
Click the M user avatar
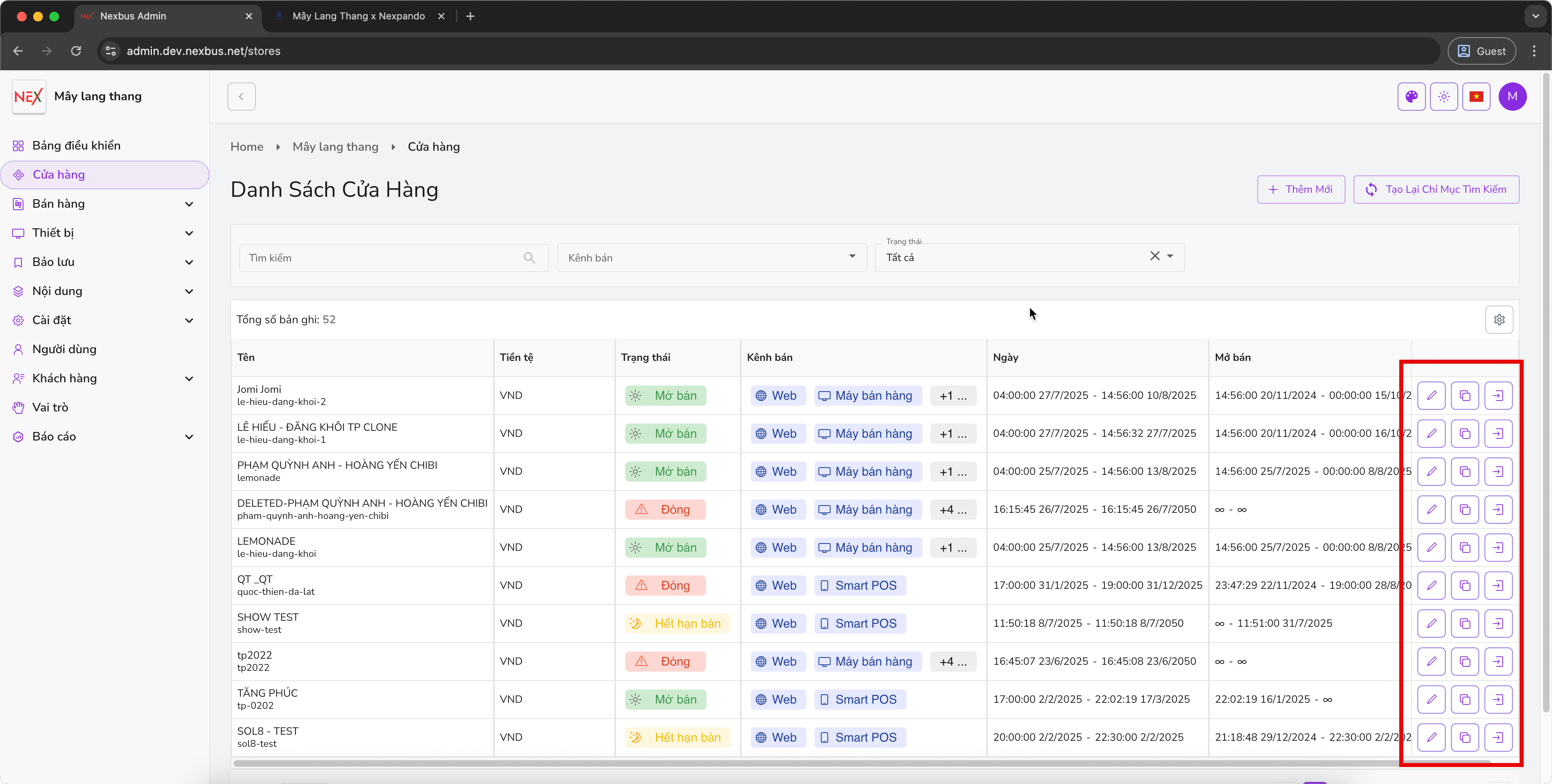(1512, 97)
